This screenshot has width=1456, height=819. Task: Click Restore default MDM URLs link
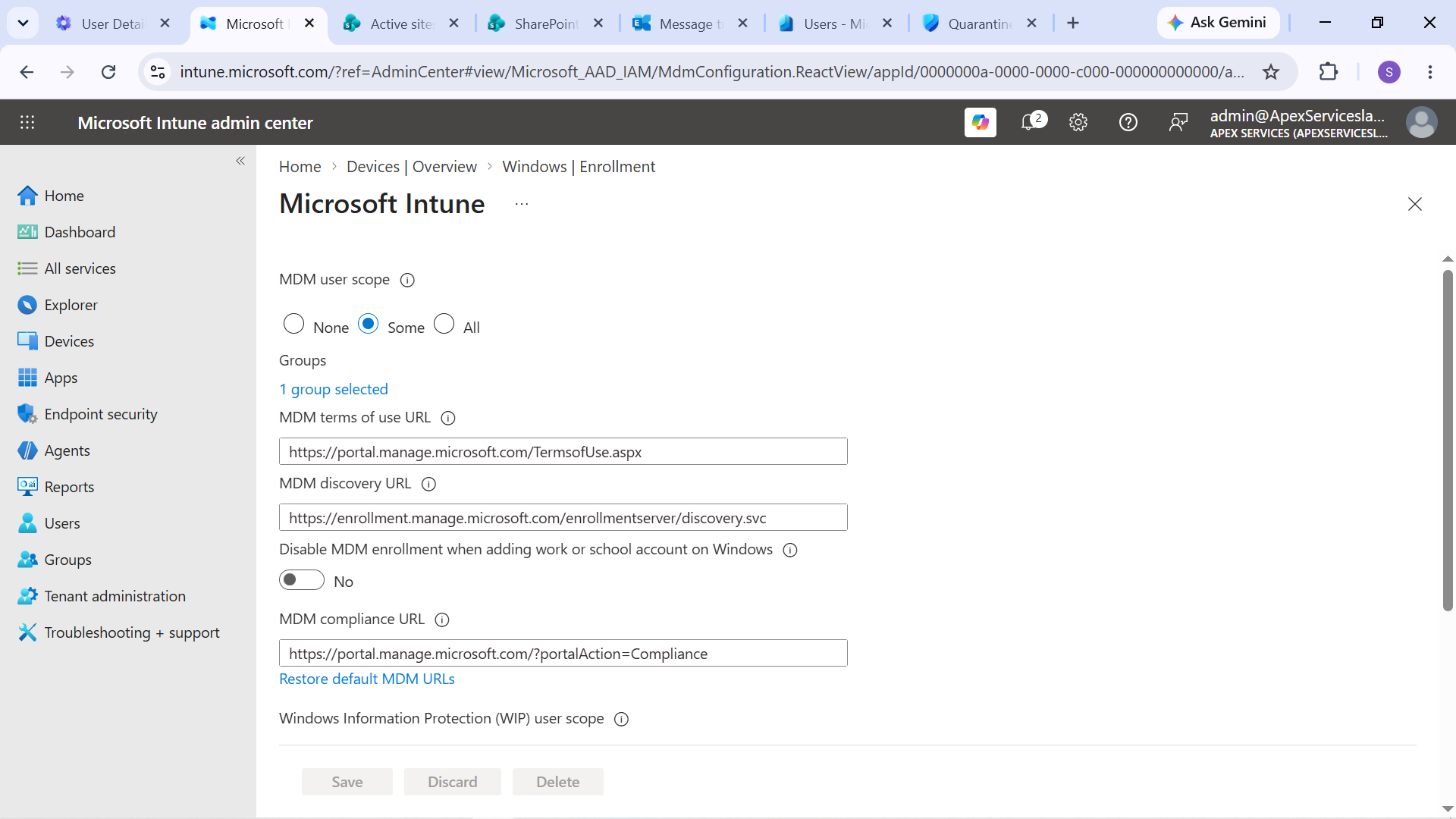pos(367,679)
